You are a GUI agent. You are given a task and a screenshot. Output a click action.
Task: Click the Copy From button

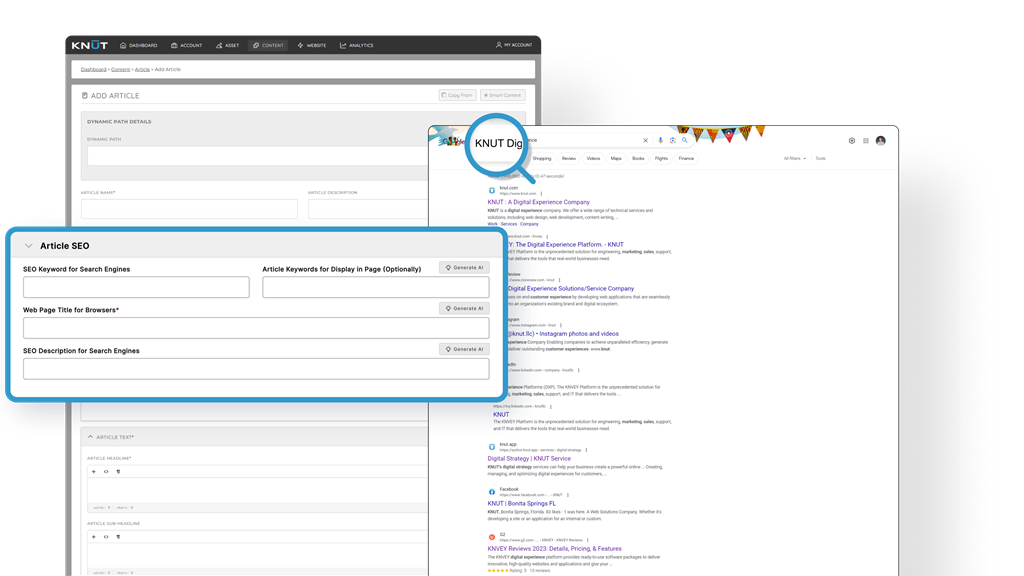tap(457, 95)
